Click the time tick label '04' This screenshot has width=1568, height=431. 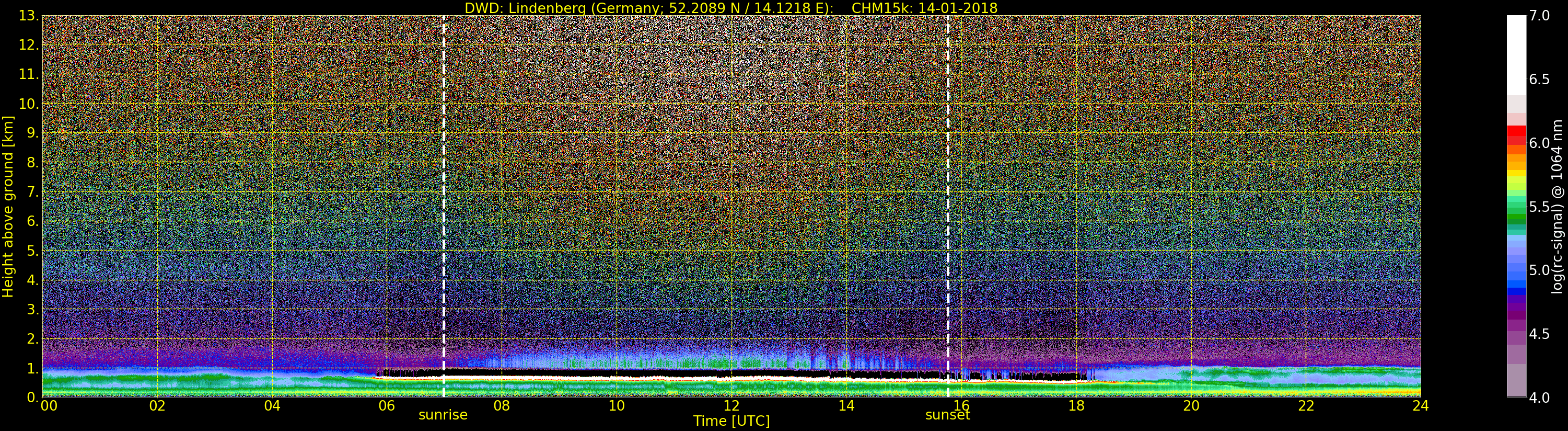[x=272, y=406]
